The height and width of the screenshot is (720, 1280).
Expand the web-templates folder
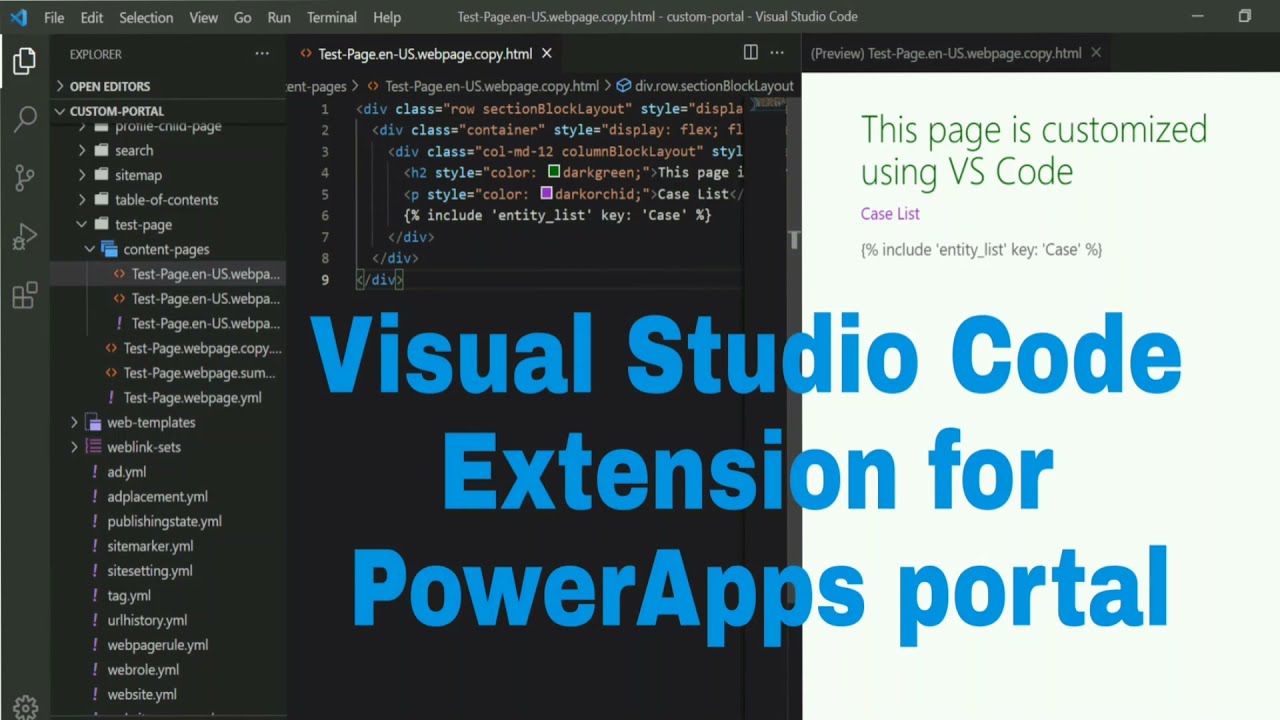[x=151, y=422]
